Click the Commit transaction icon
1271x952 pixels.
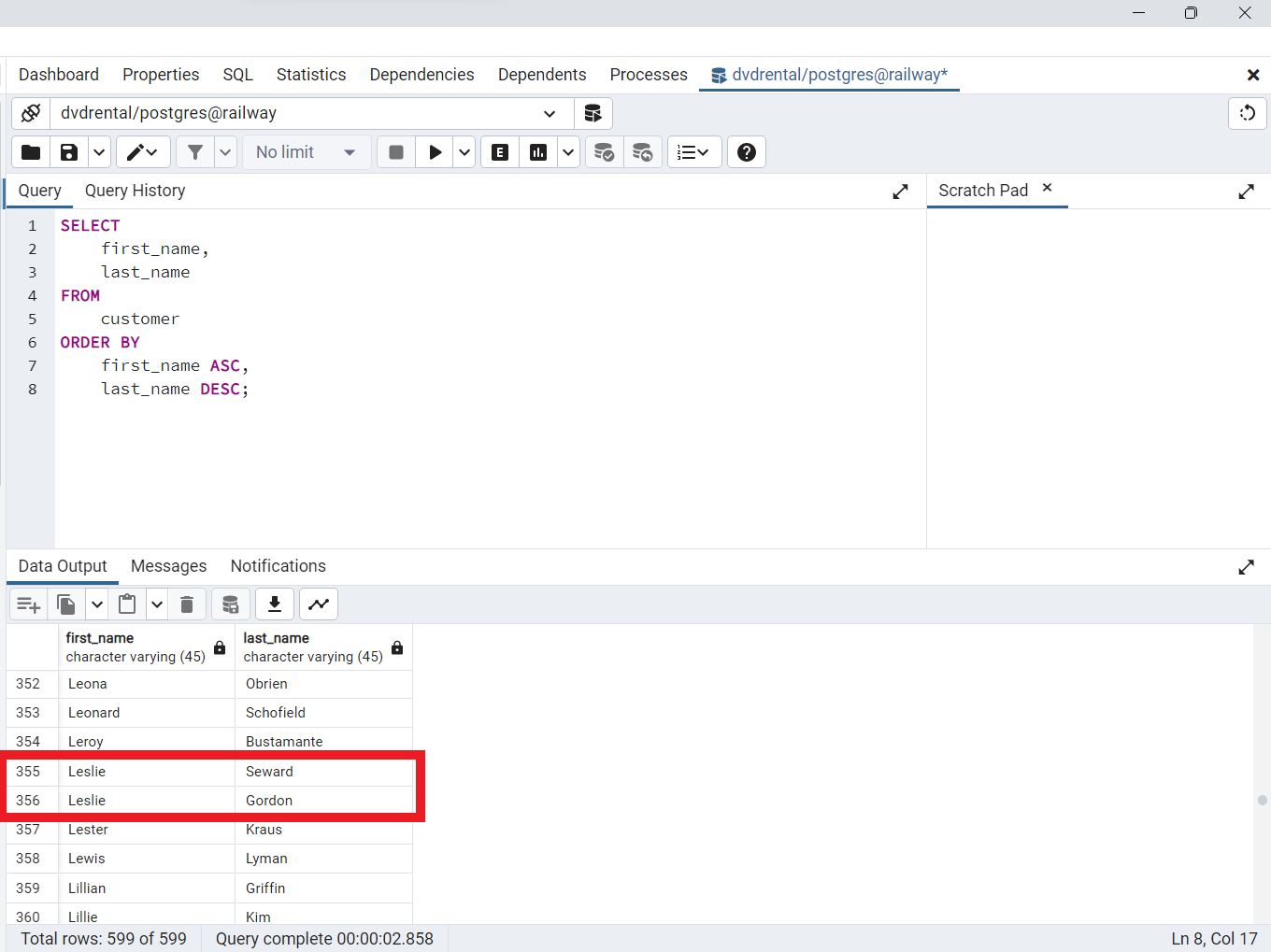pyautogui.click(x=604, y=152)
